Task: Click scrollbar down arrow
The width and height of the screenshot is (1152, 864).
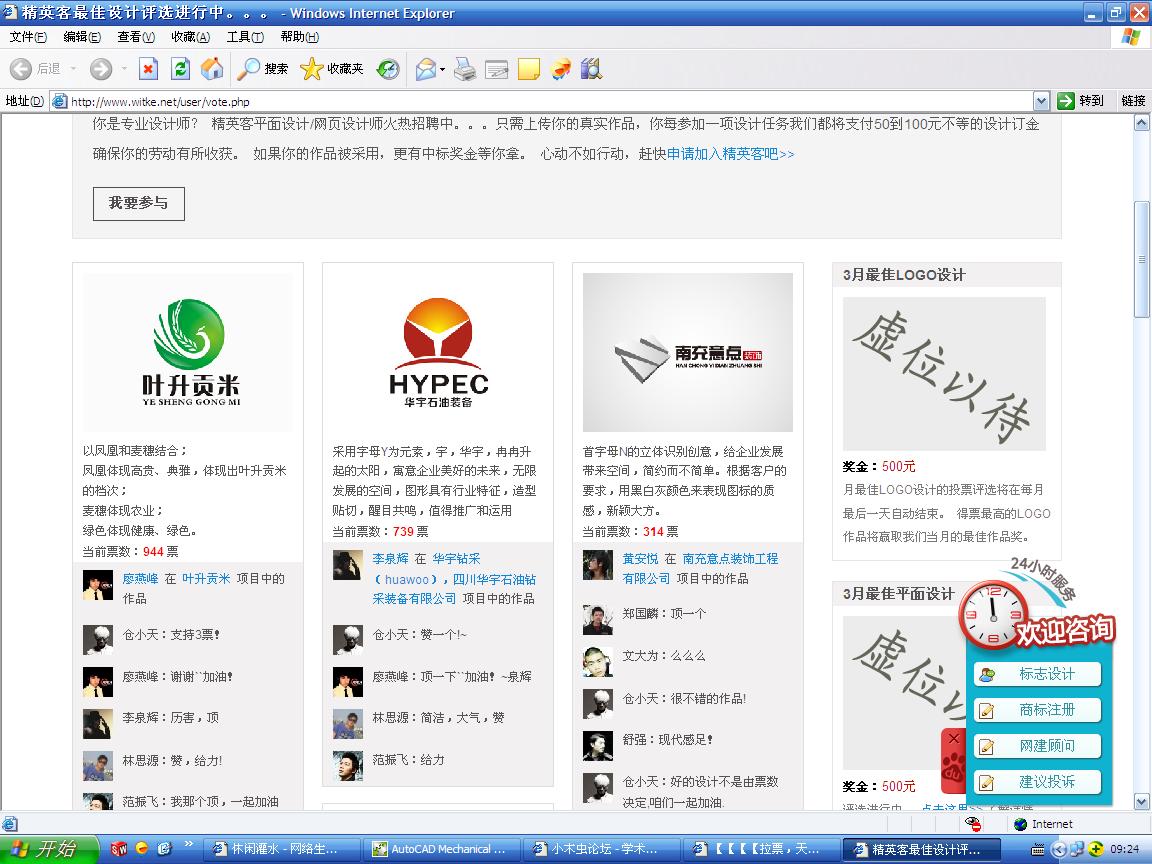Action: tap(1141, 802)
